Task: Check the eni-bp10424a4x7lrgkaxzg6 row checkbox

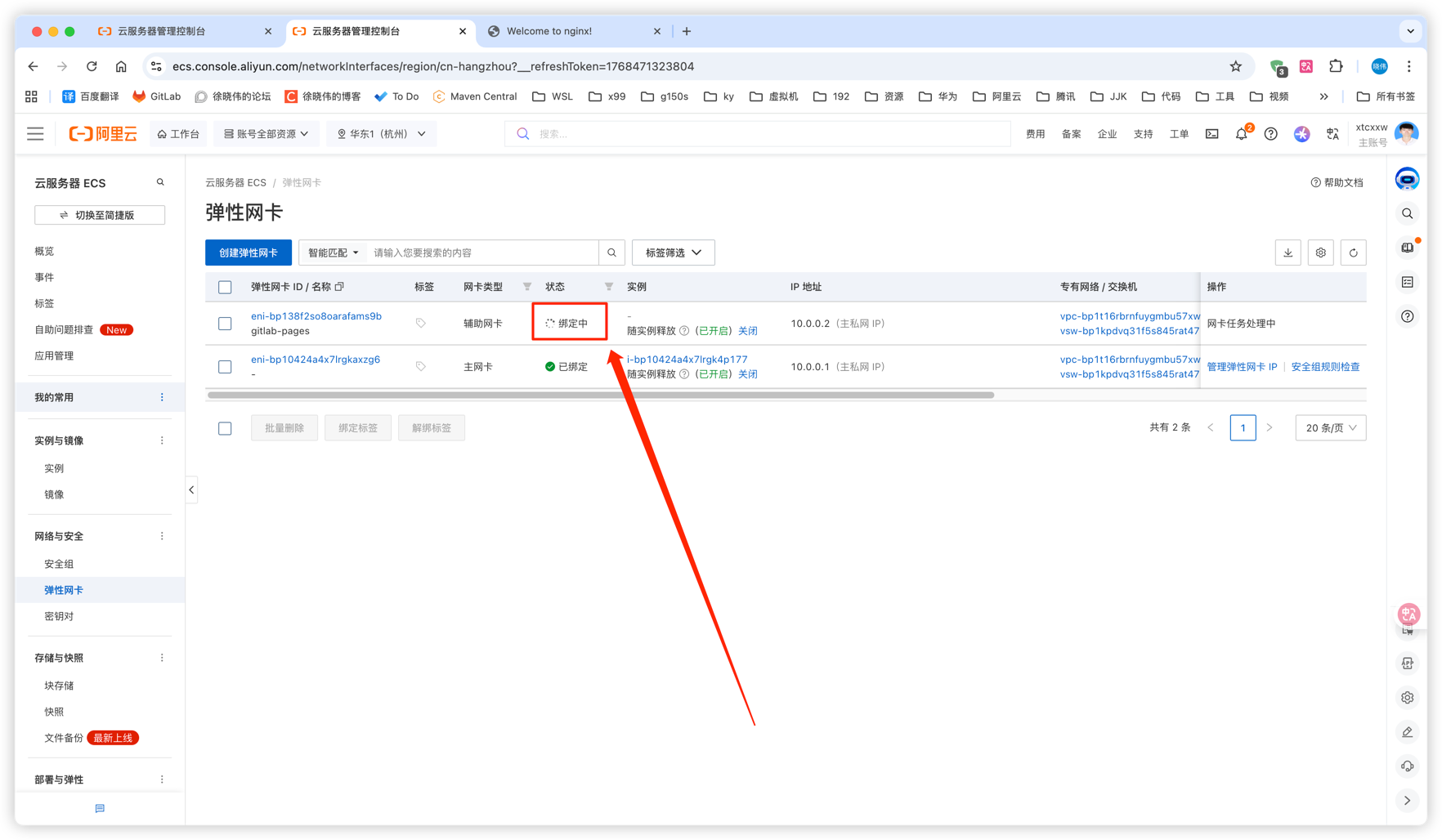Action: [x=225, y=367]
